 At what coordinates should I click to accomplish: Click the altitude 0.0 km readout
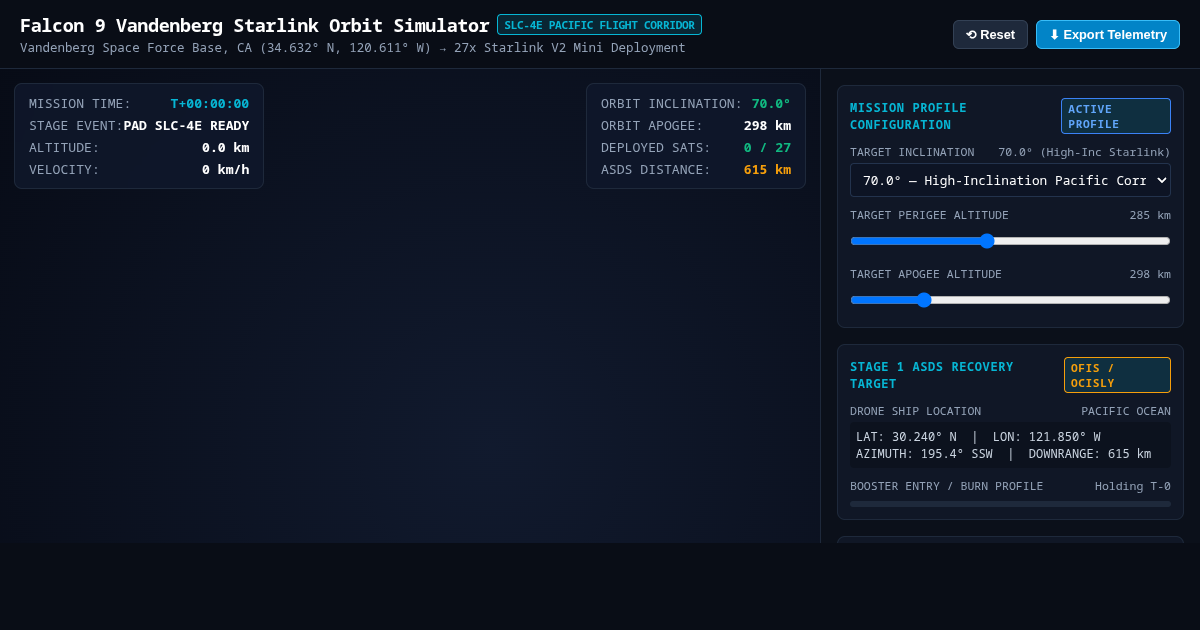pos(225,148)
